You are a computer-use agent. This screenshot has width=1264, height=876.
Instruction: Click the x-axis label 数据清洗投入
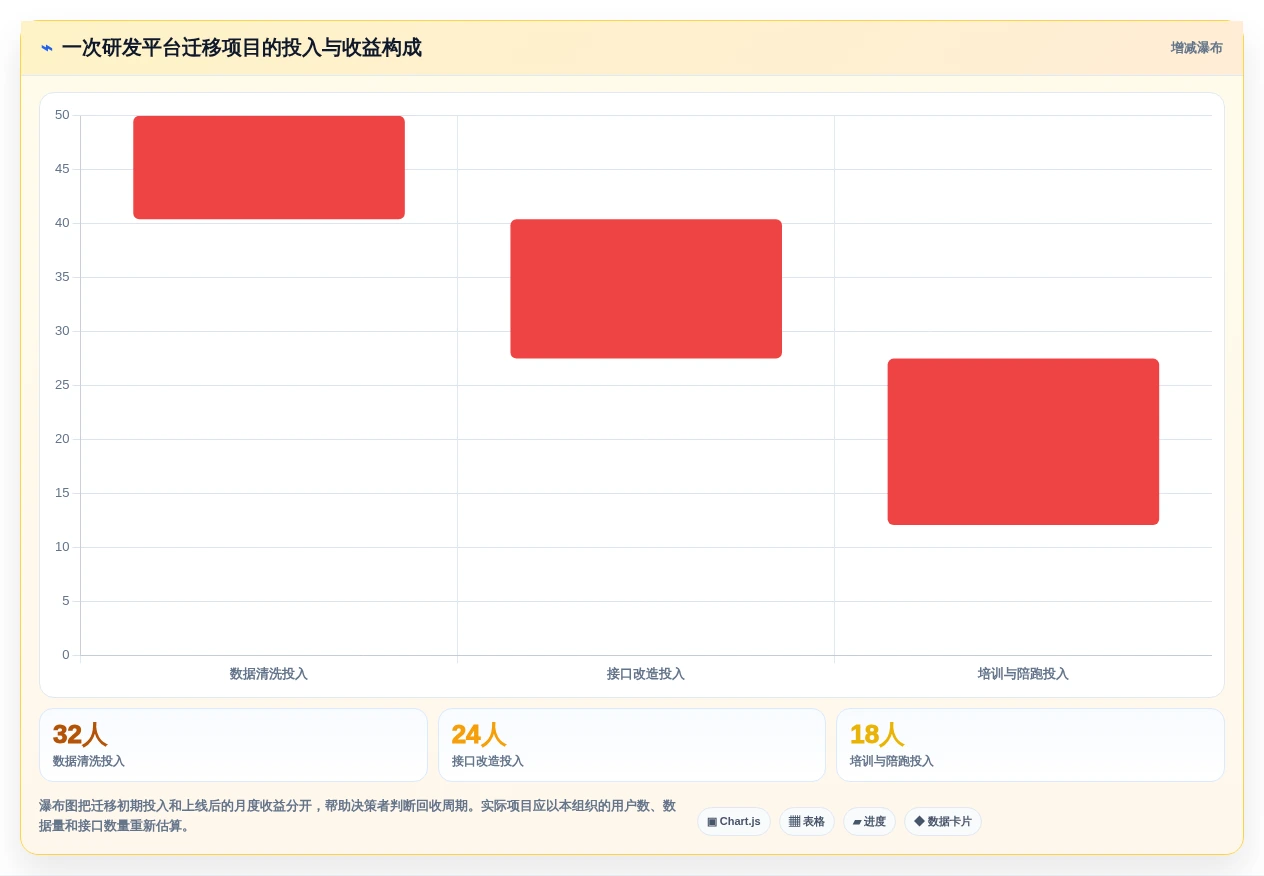269,674
